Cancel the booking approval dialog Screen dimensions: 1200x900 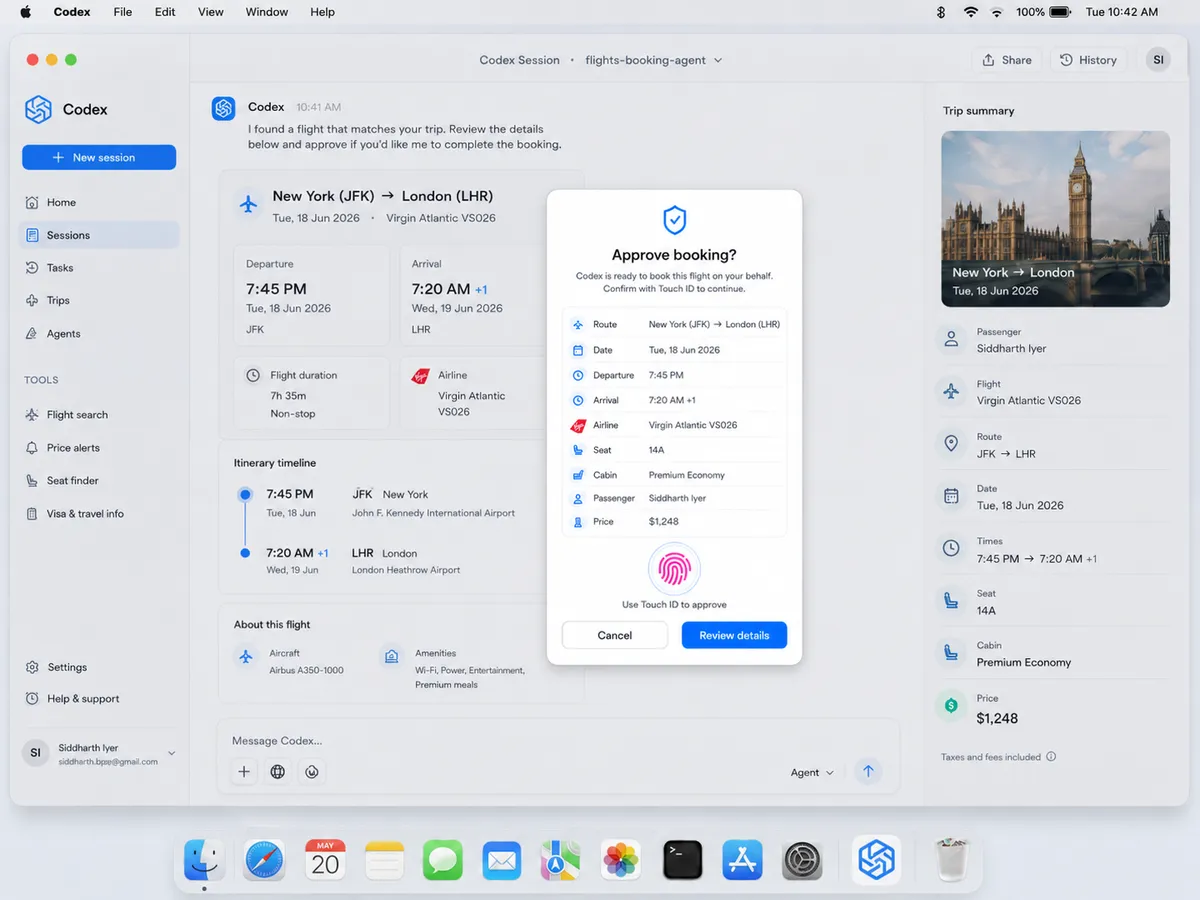click(615, 635)
